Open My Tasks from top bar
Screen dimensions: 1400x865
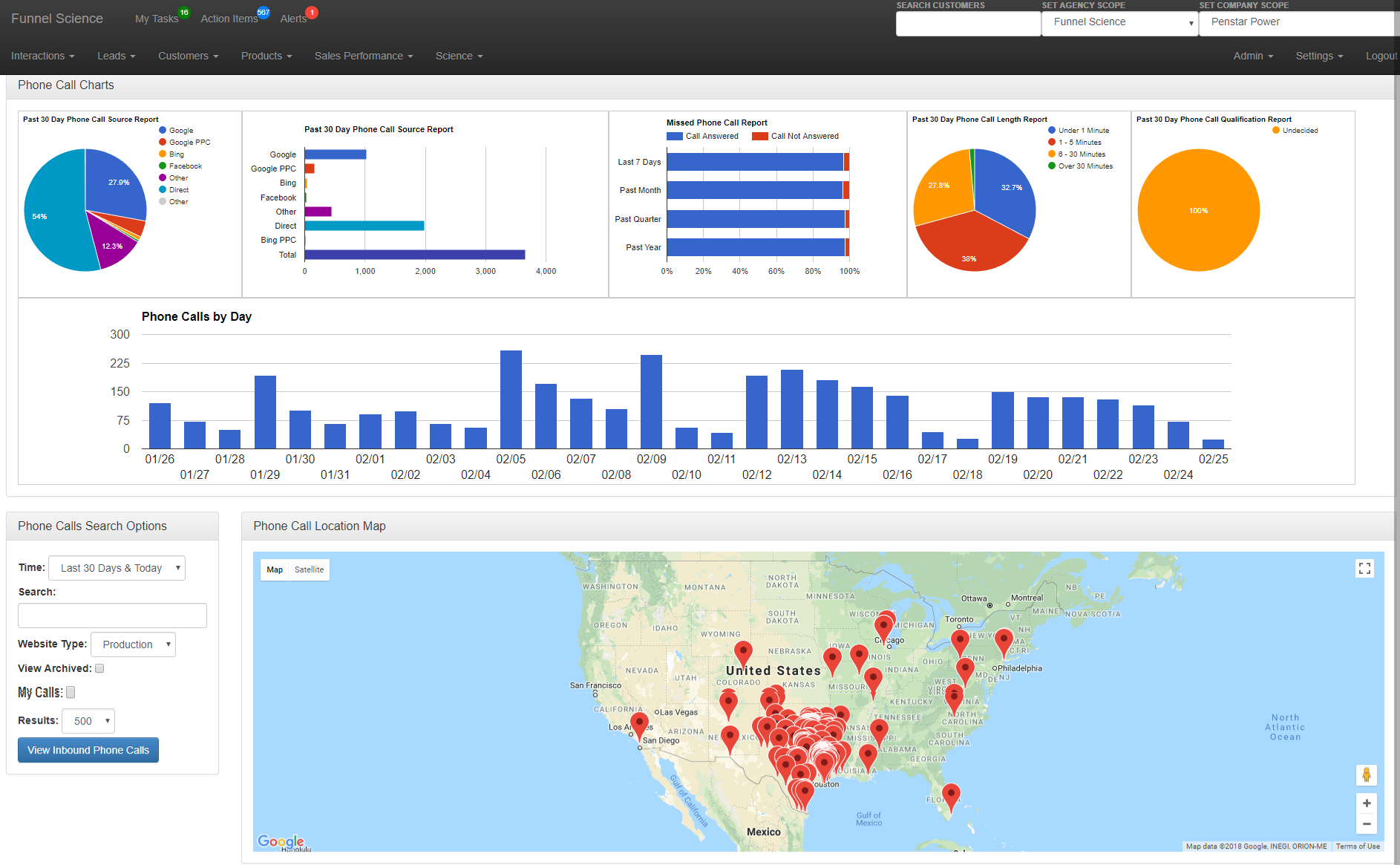[157, 19]
